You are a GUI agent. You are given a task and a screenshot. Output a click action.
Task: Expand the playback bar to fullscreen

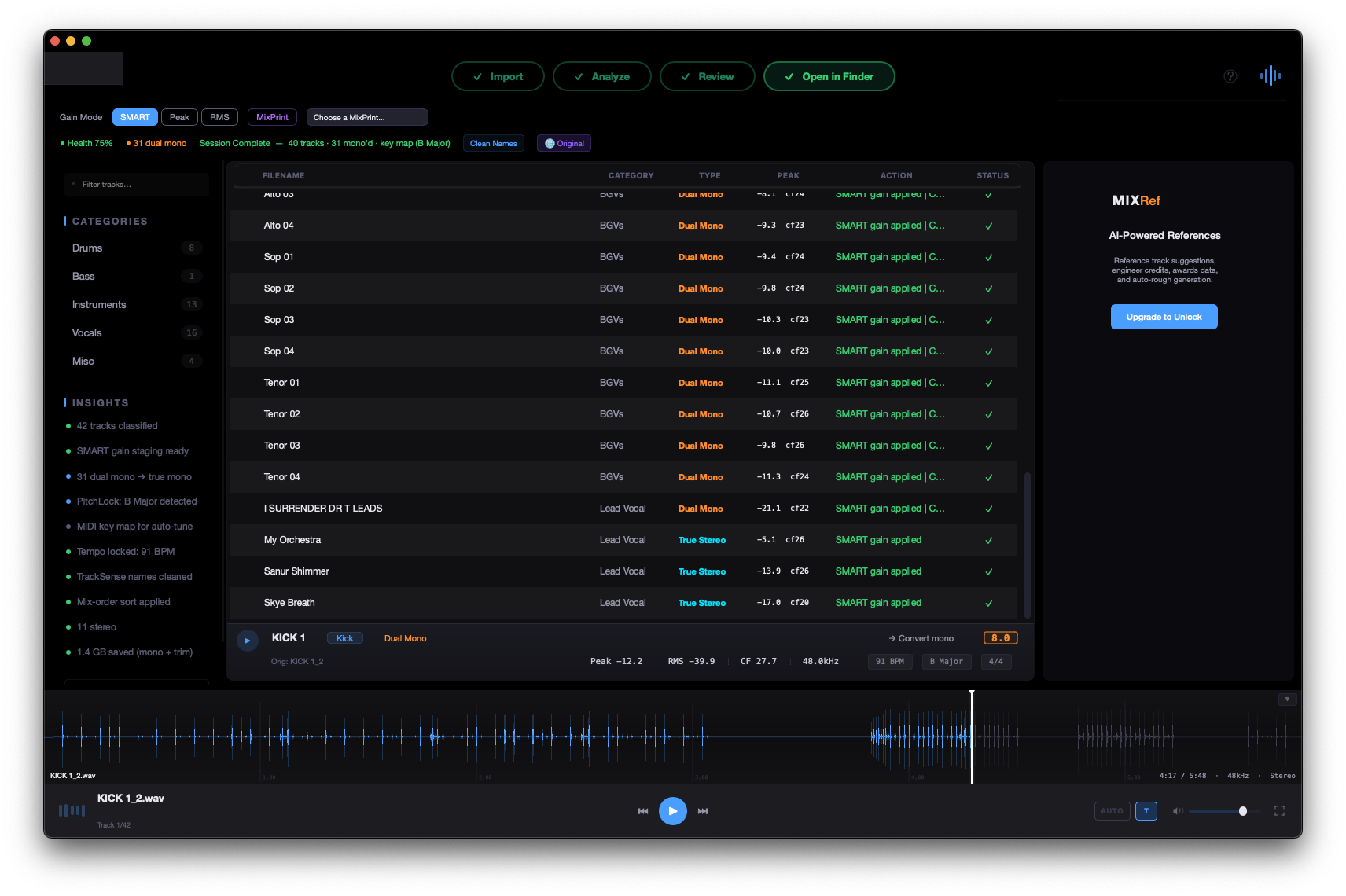point(1279,810)
